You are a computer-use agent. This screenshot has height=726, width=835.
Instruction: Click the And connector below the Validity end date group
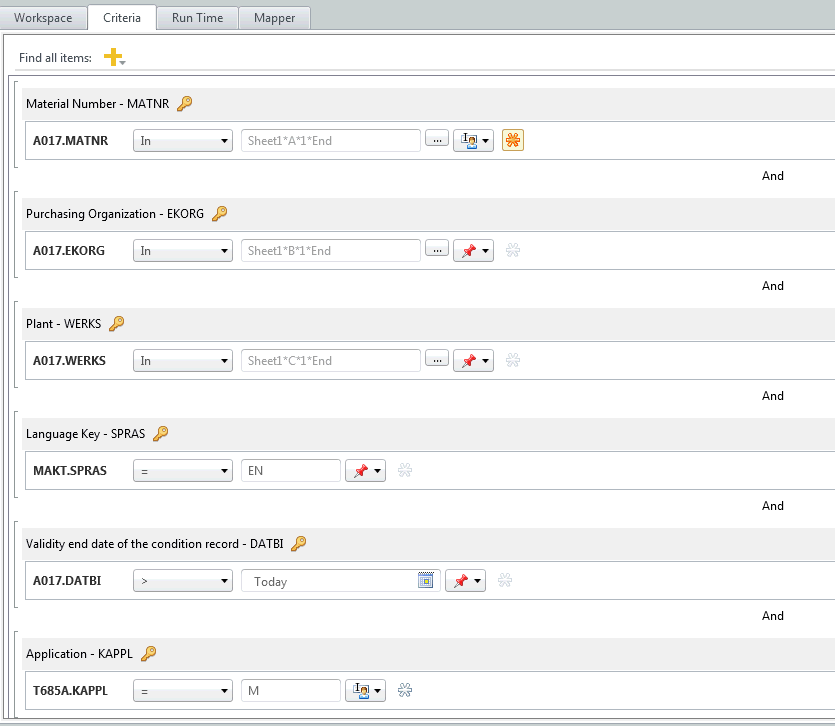tap(773, 616)
